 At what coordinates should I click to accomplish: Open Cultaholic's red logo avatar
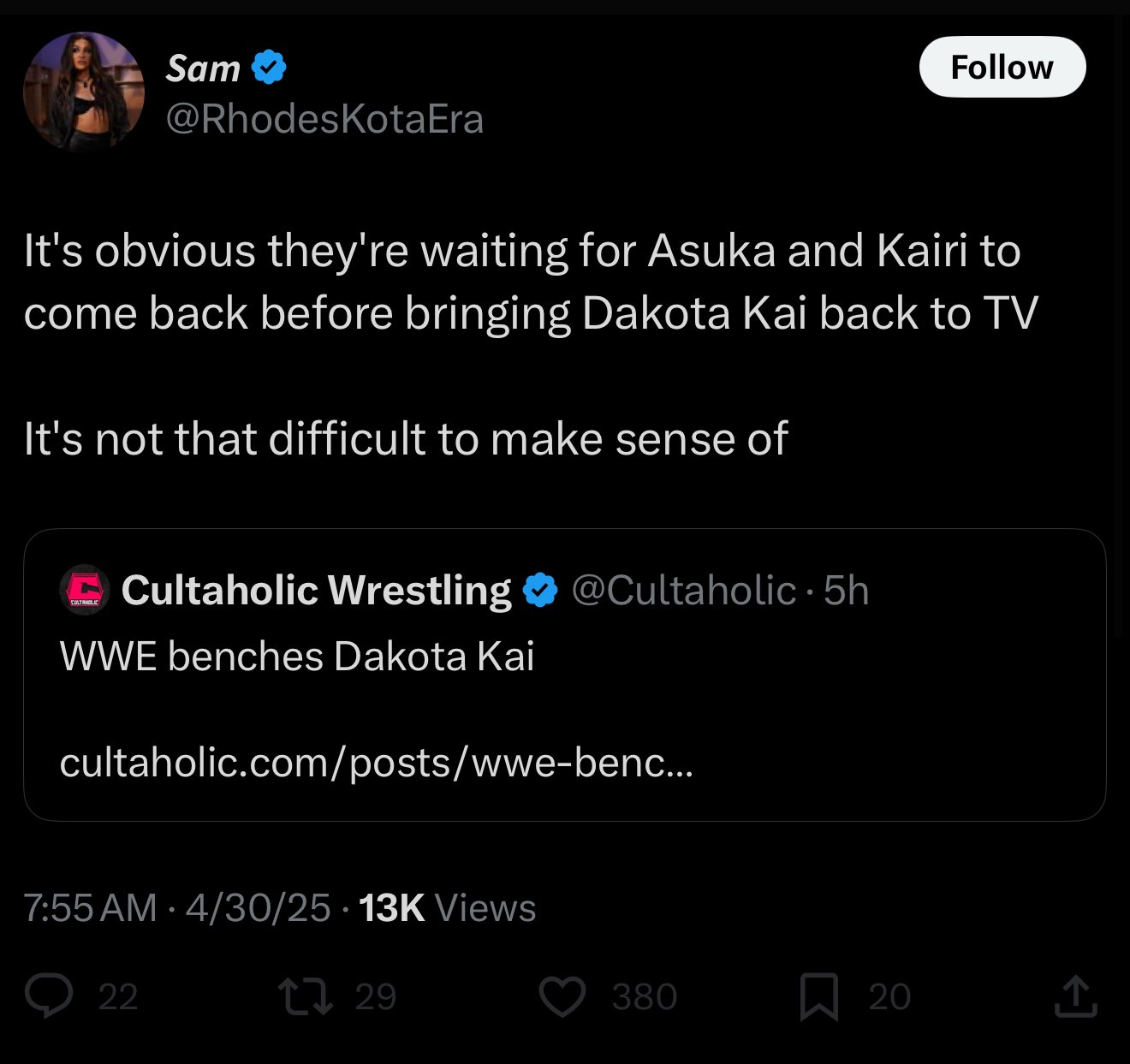(84, 590)
